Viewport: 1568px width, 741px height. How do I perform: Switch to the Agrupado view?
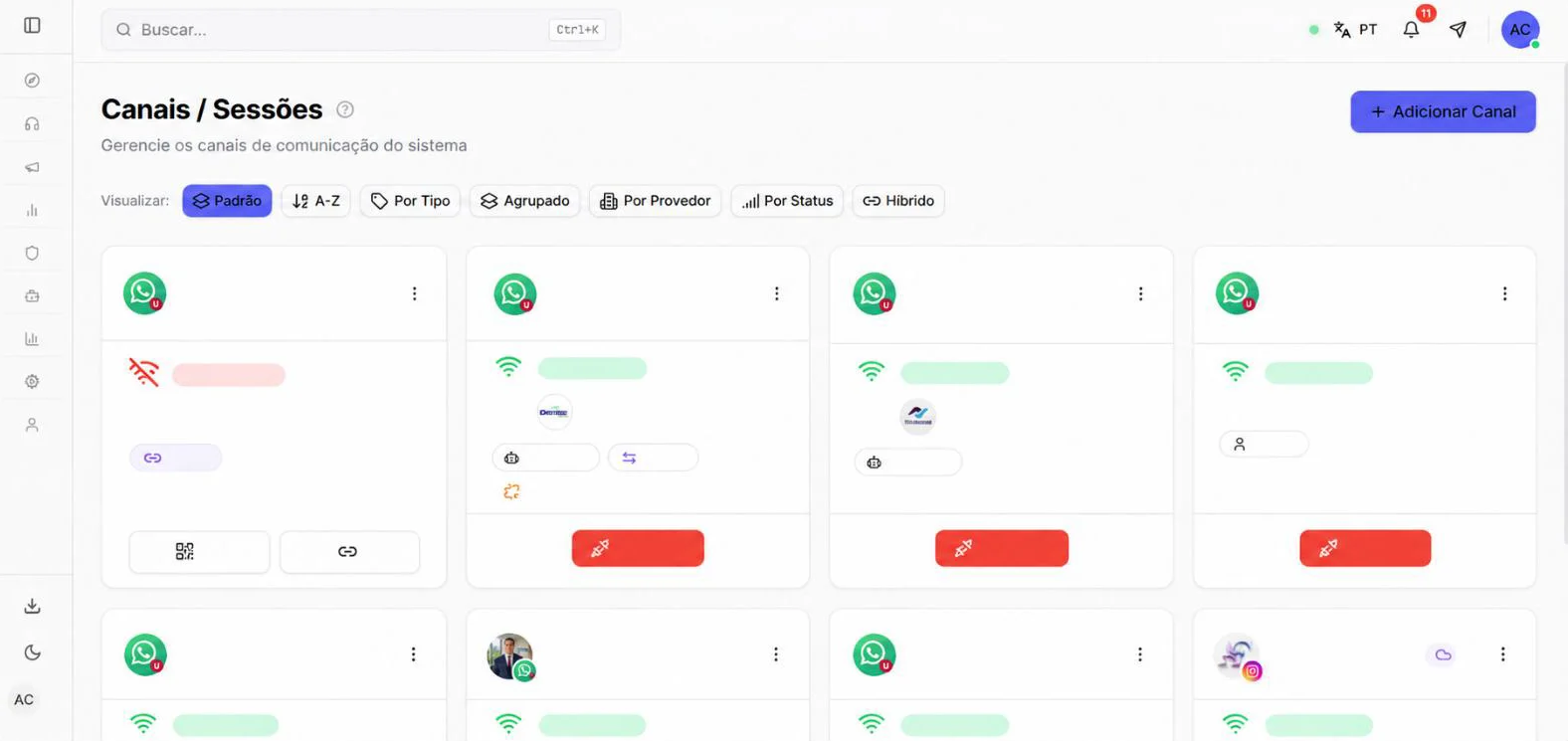coord(525,201)
